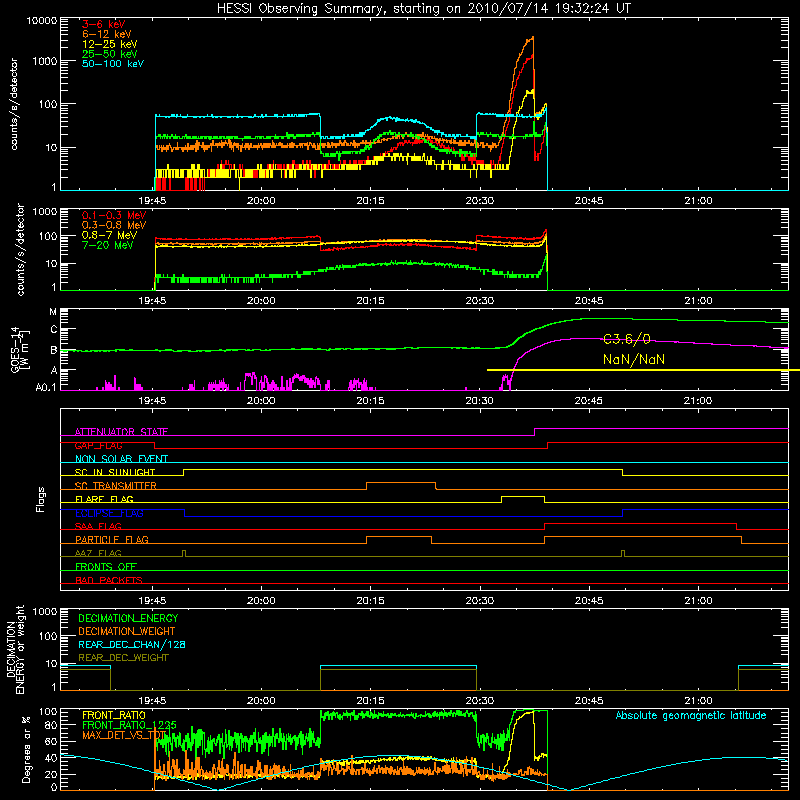Click the PARTICLE_FLAG label

112,539
